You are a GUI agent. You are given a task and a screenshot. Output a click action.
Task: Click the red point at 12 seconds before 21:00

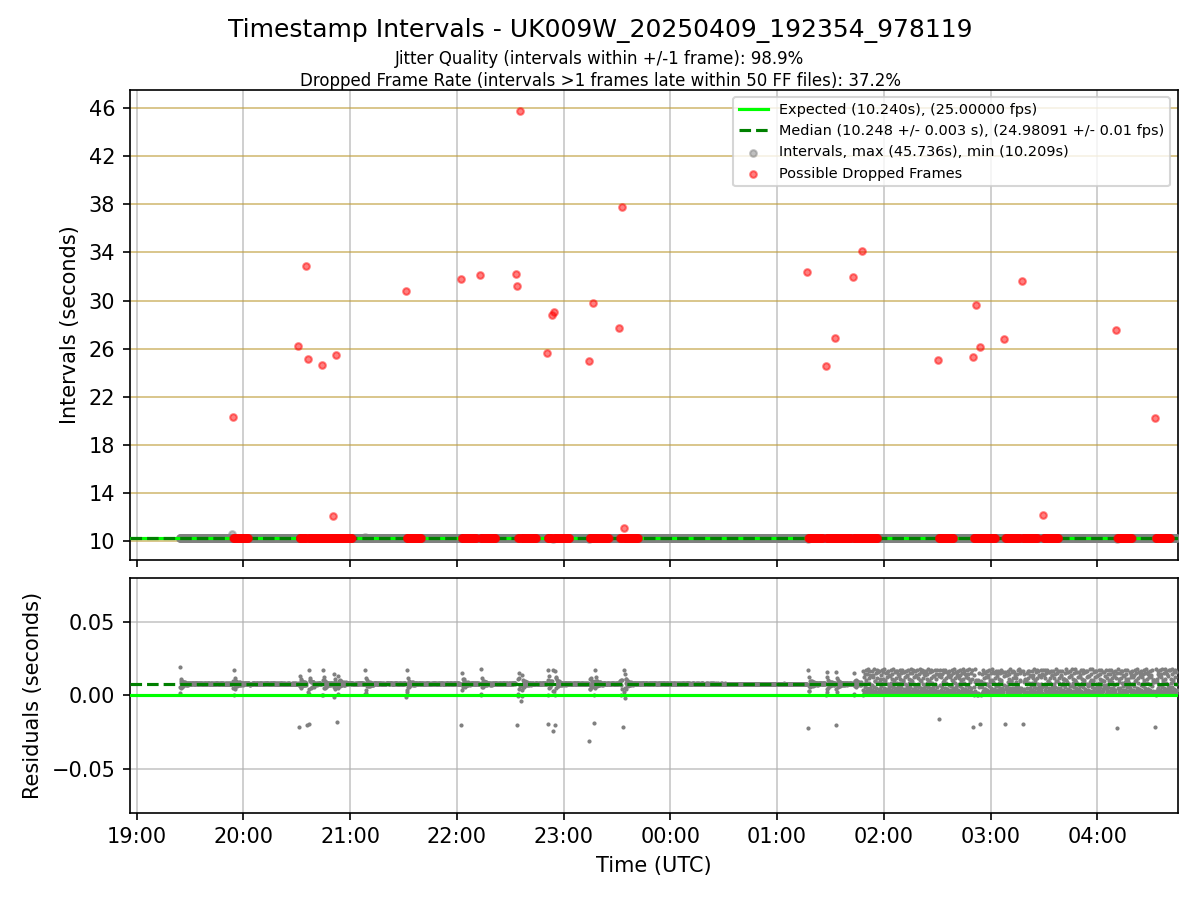[333, 516]
